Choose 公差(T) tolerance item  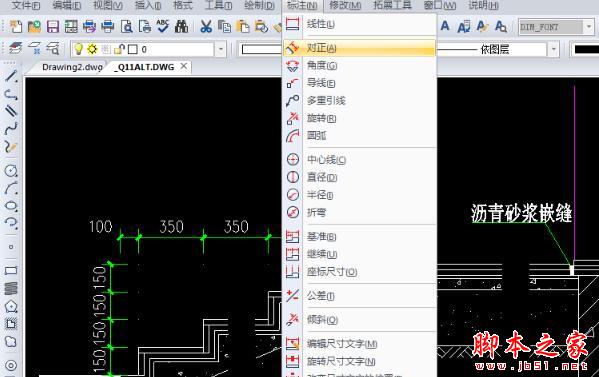click(359, 296)
